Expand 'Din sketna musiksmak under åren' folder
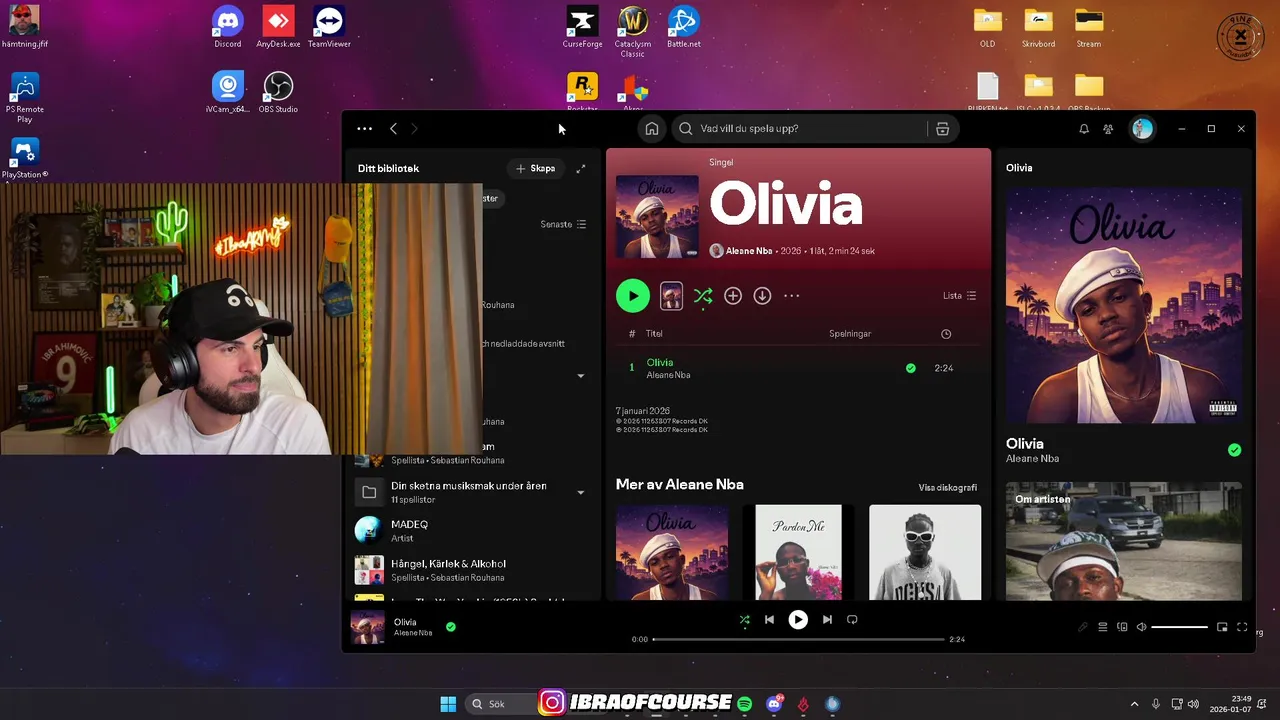The height and width of the screenshot is (720, 1280). pyautogui.click(x=580, y=492)
